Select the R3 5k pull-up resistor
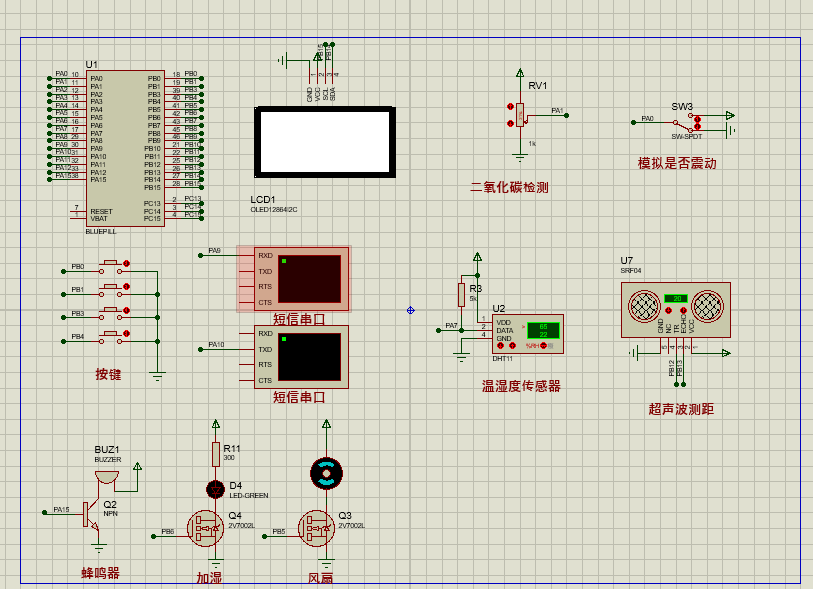The height and width of the screenshot is (589, 813). (x=461, y=294)
